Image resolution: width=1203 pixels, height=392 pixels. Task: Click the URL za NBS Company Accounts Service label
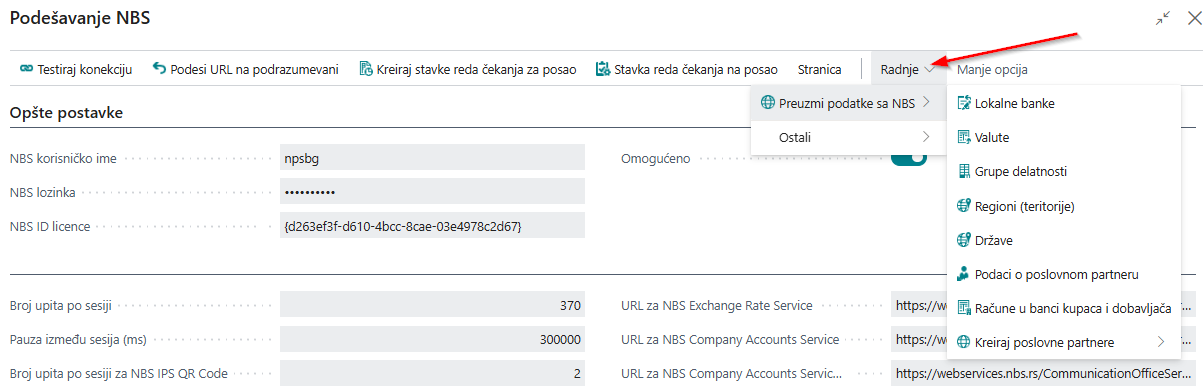[730, 339]
